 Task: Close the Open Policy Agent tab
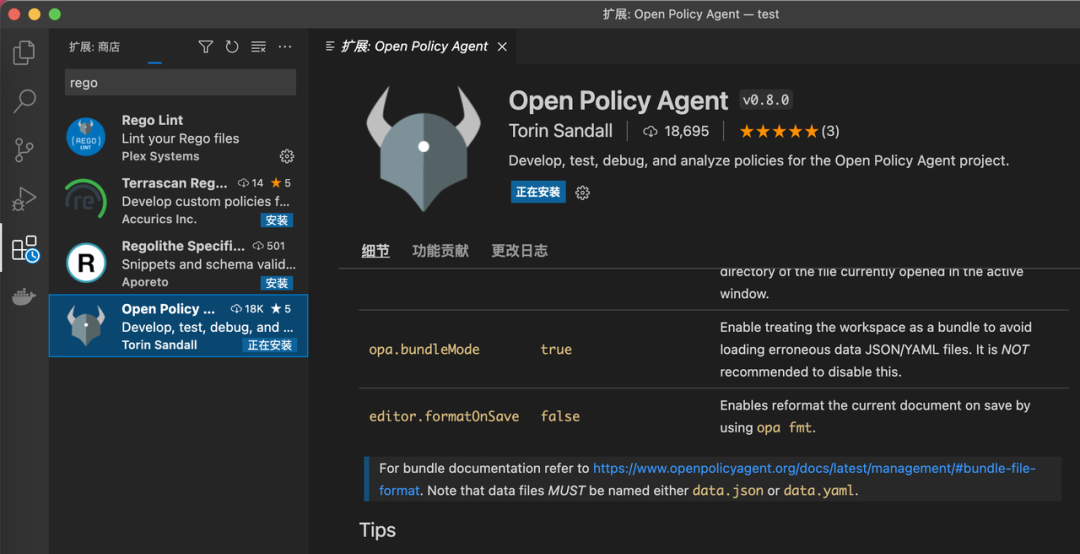click(502, 47)
